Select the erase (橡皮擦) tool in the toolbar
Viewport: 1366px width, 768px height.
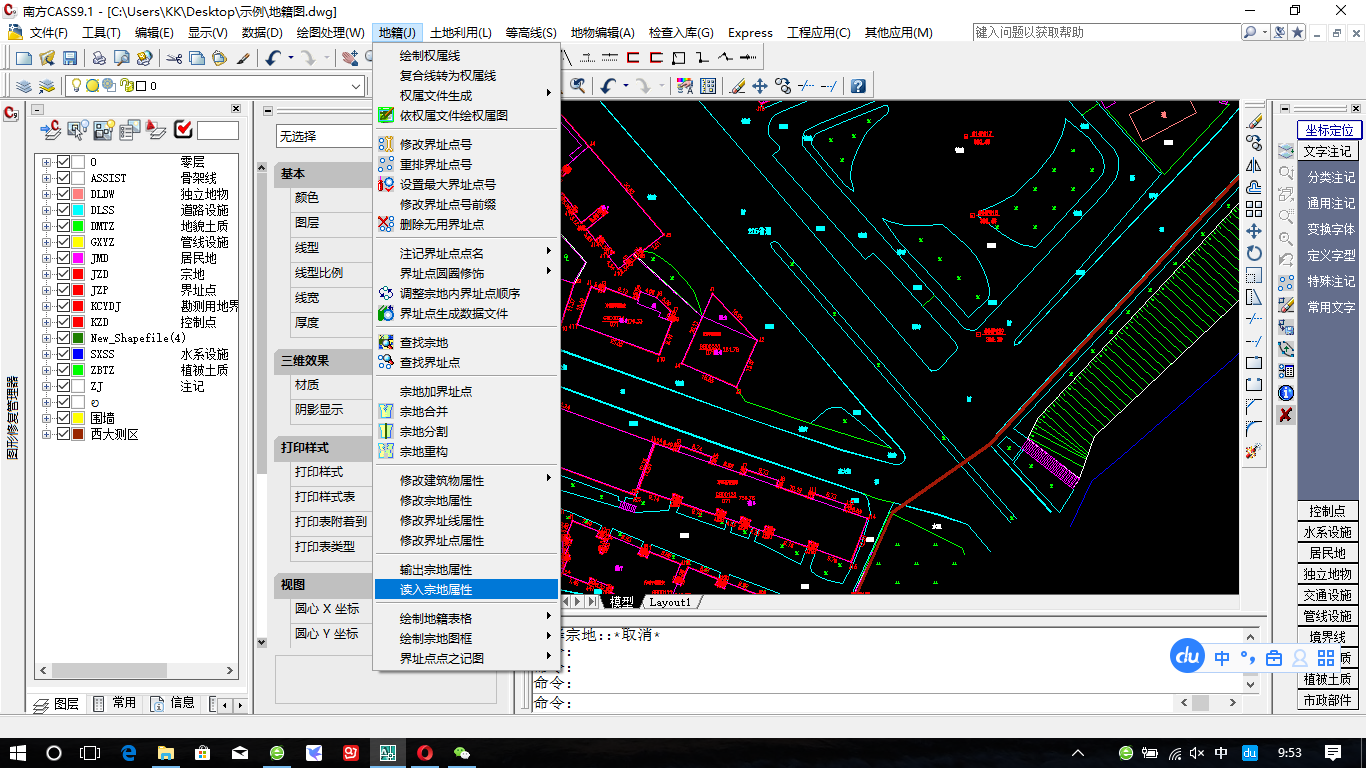pos(737,85)
